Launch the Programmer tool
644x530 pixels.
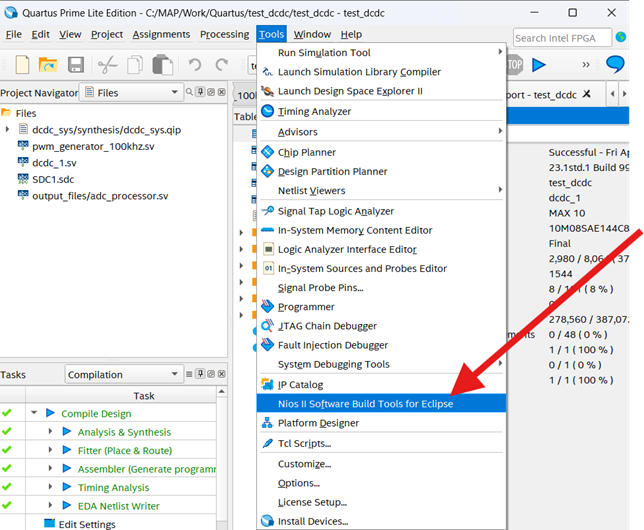tap(382, 307)
